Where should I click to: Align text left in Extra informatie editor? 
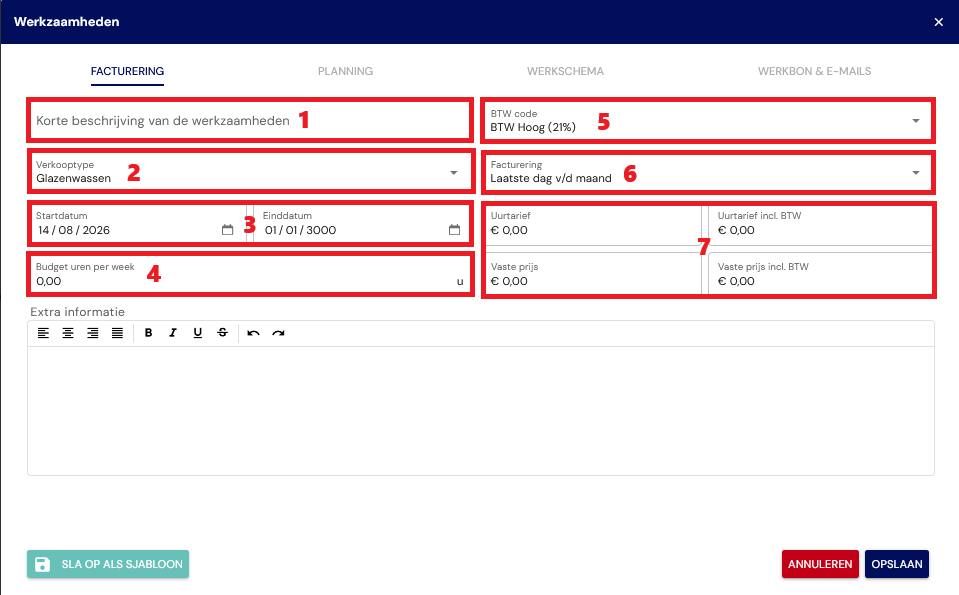coord(43,333)
